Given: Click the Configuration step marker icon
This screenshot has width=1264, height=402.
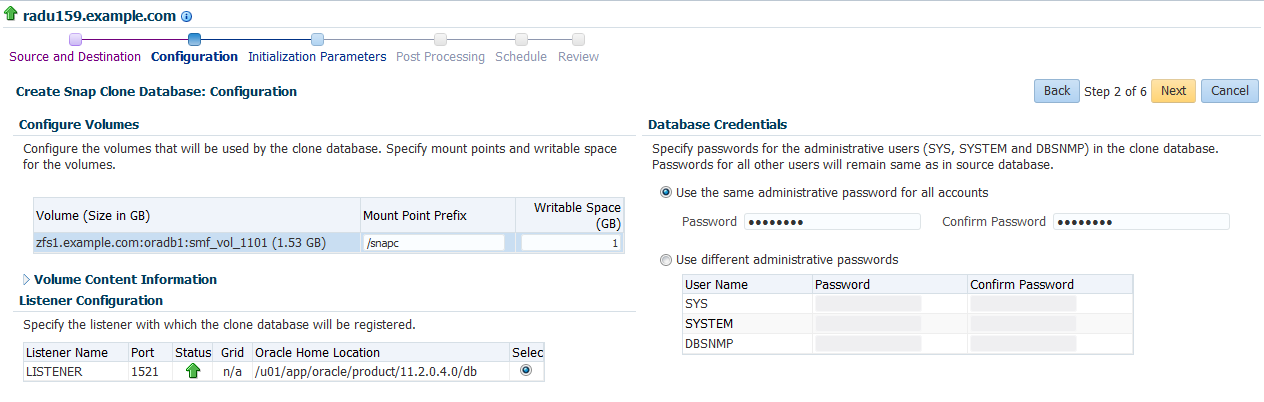Looking at the screenshot, I should click(x=194, y=40).
